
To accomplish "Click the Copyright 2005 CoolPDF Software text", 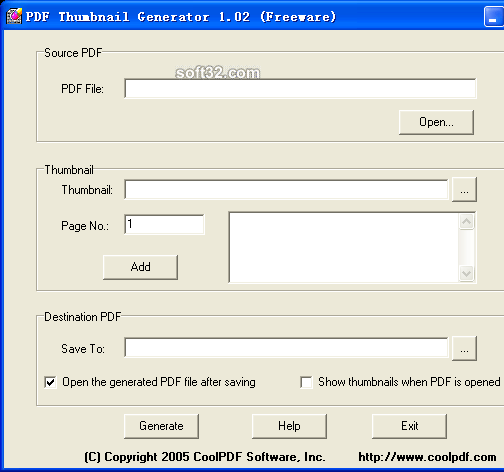I will [205, 457].
